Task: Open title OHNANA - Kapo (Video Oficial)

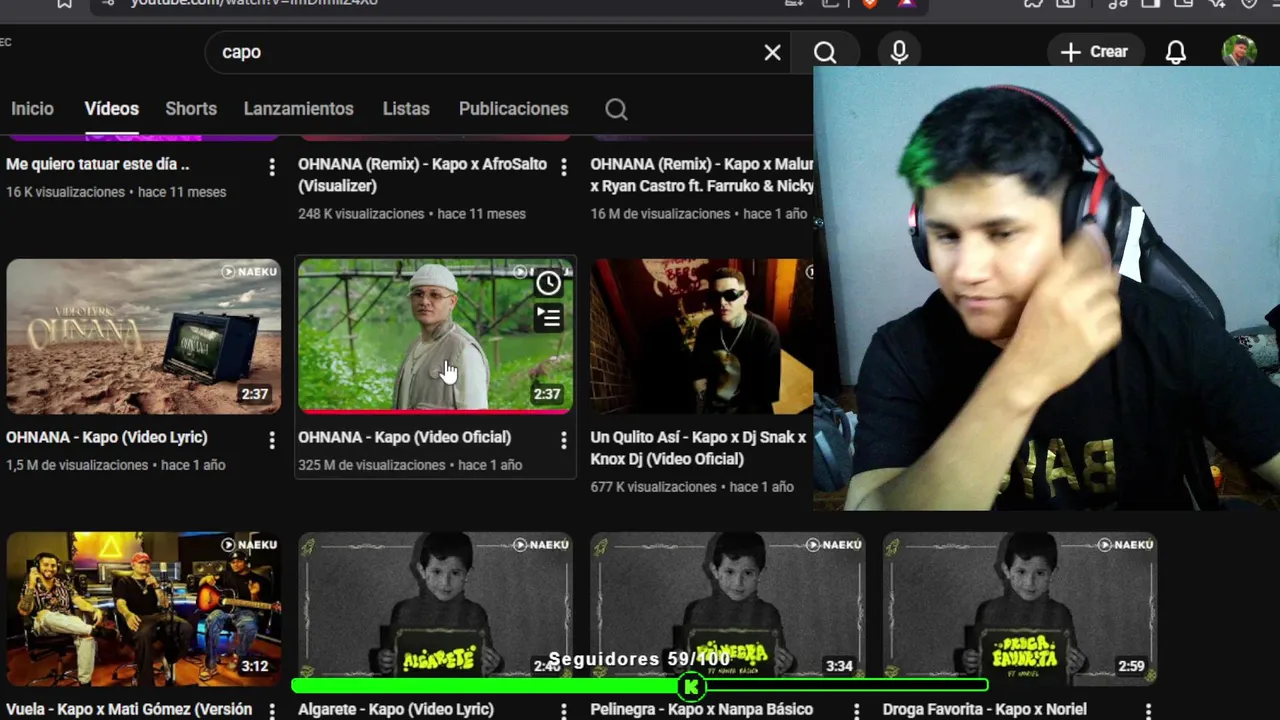Action: 404,437
